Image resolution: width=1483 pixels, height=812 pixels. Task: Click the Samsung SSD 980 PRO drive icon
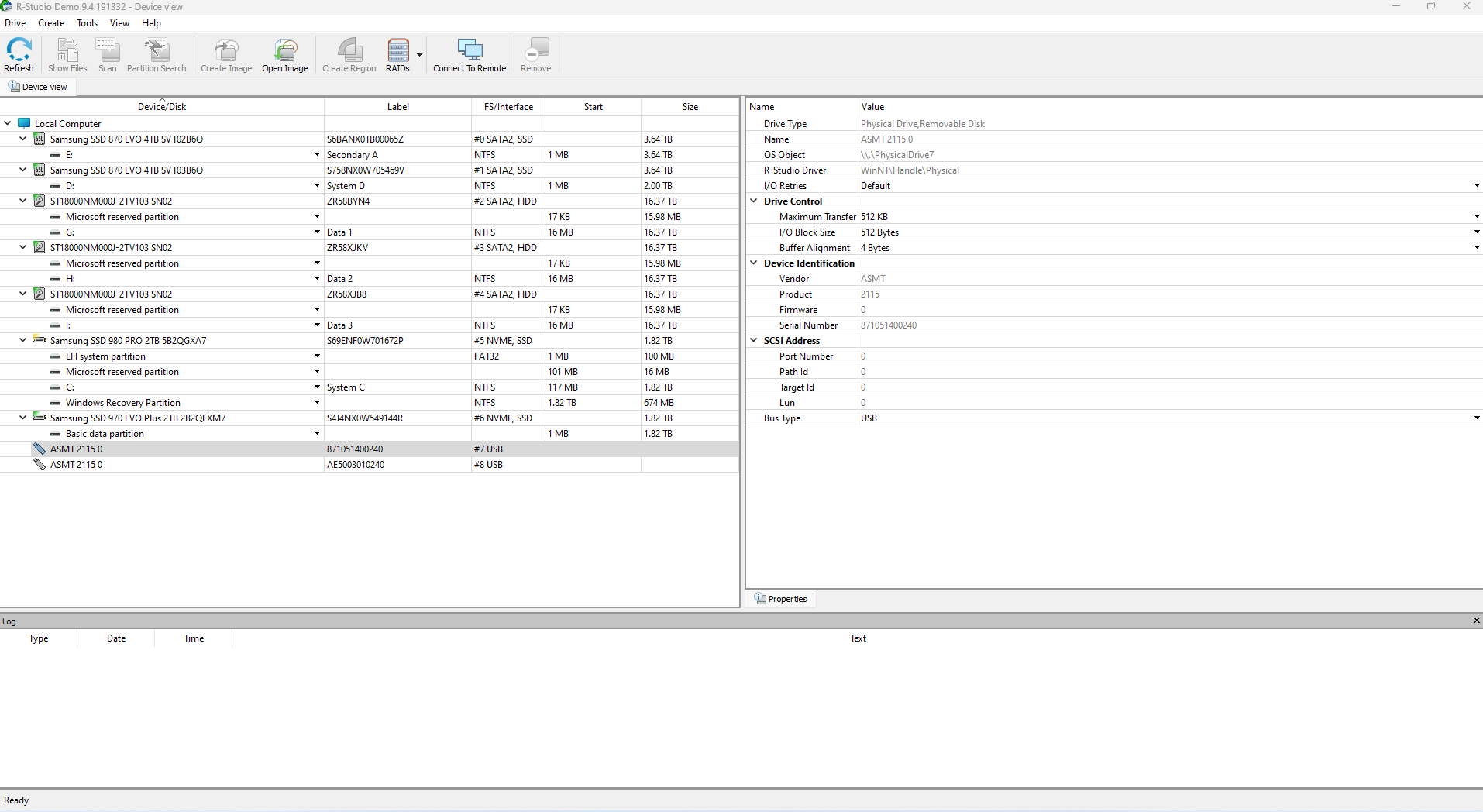click(x=40, y=340)
